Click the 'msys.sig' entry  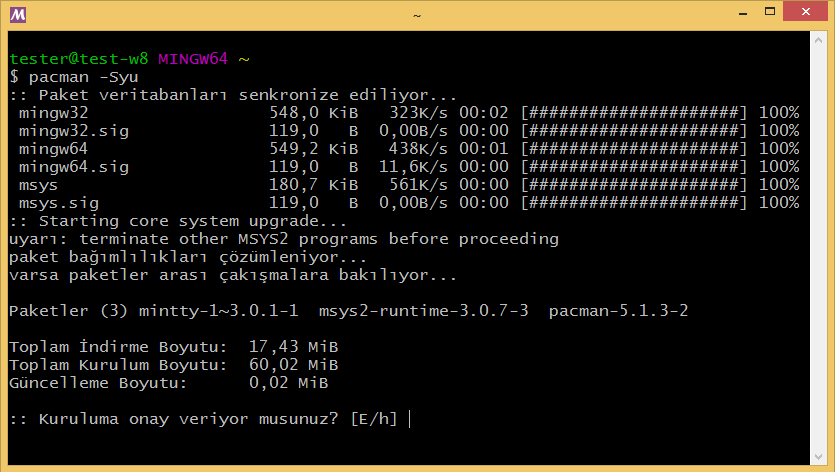click(59, 203)
